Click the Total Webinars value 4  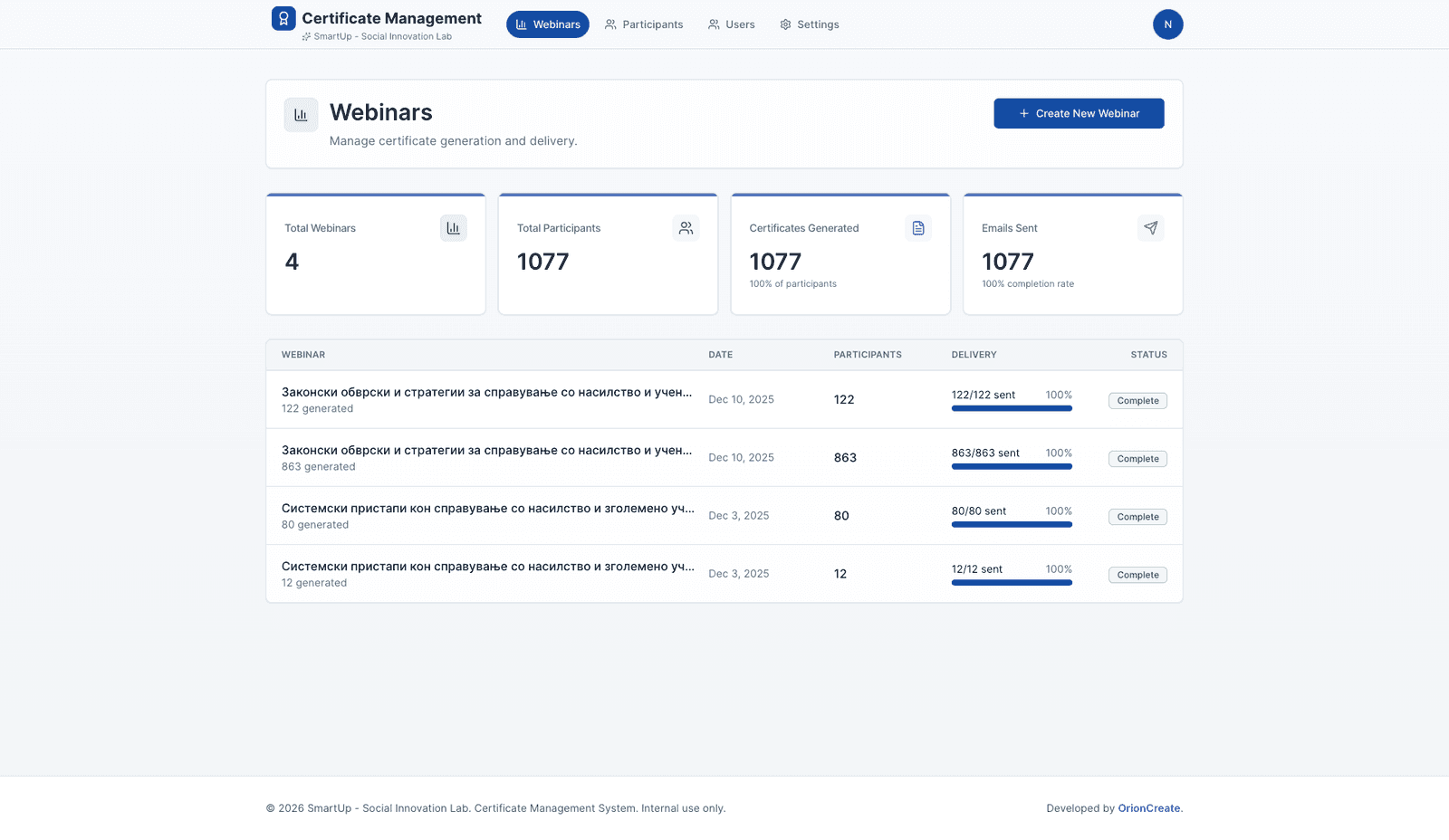(292, 262)
